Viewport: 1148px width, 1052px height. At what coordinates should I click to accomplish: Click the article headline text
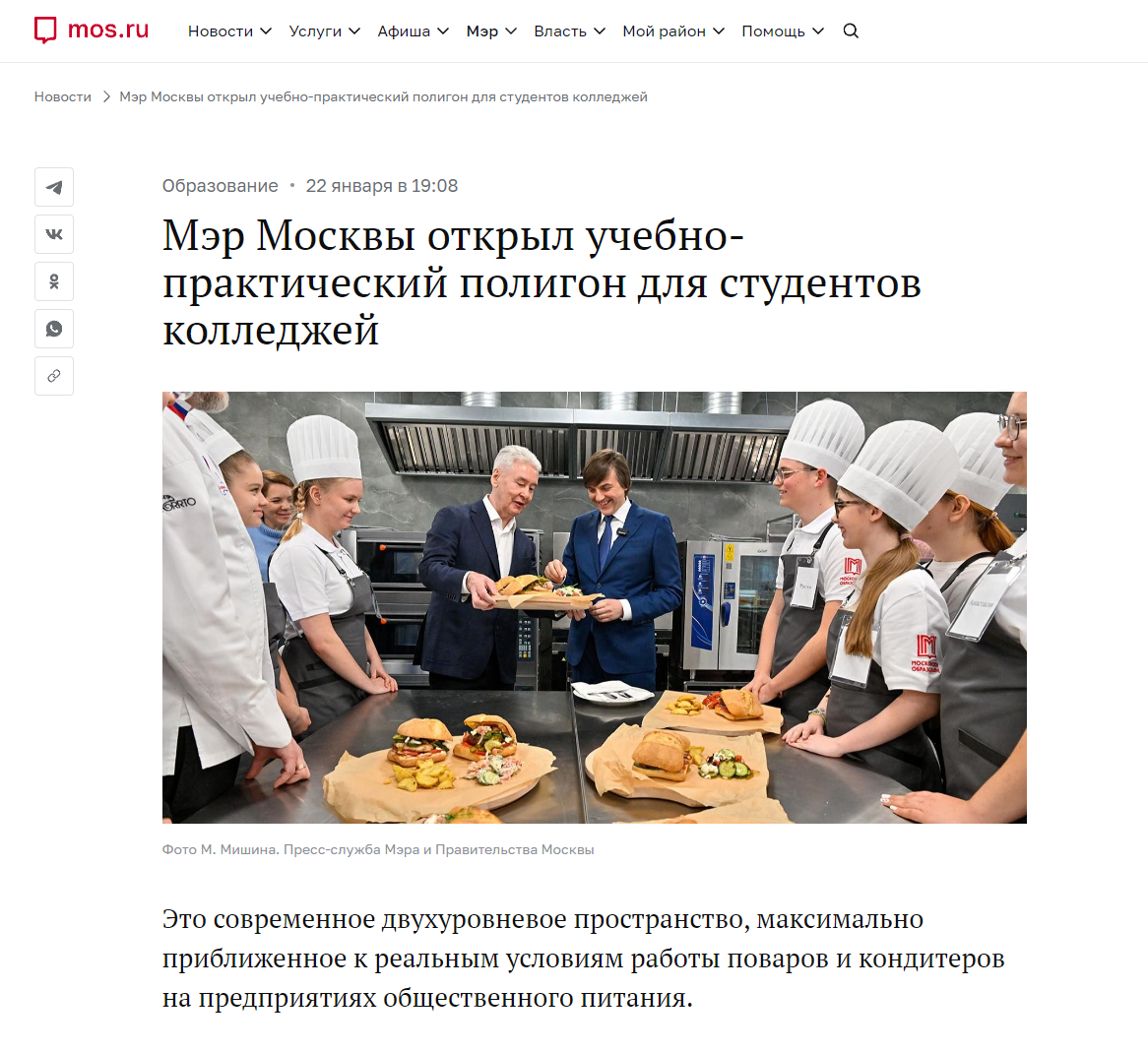(x=542, y=282)
